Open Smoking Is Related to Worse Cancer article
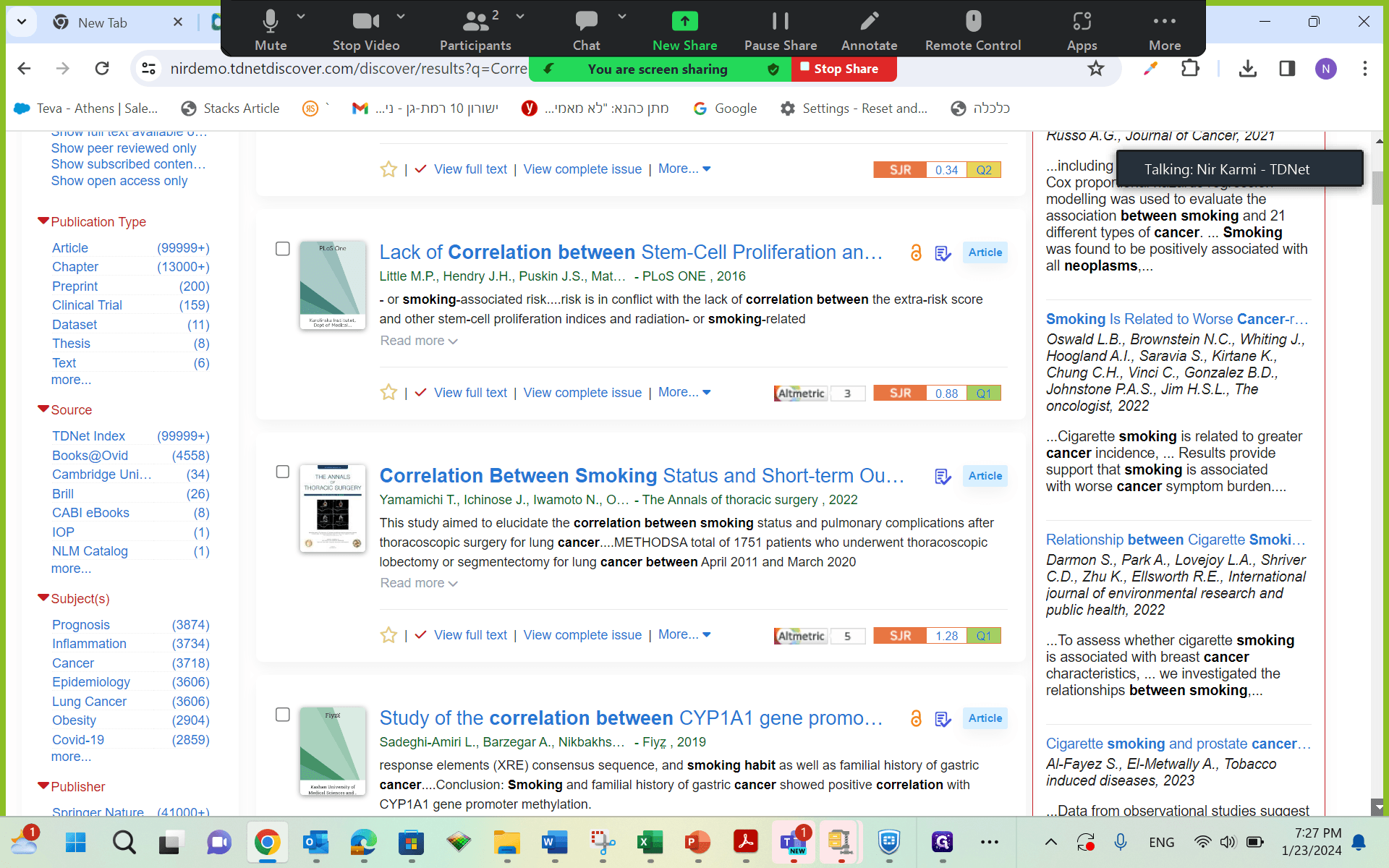 pos(1177,319)
